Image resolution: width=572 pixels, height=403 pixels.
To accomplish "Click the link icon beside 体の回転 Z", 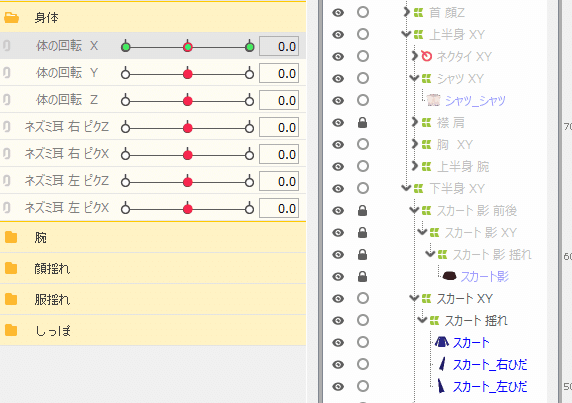I will pos(7,100).
